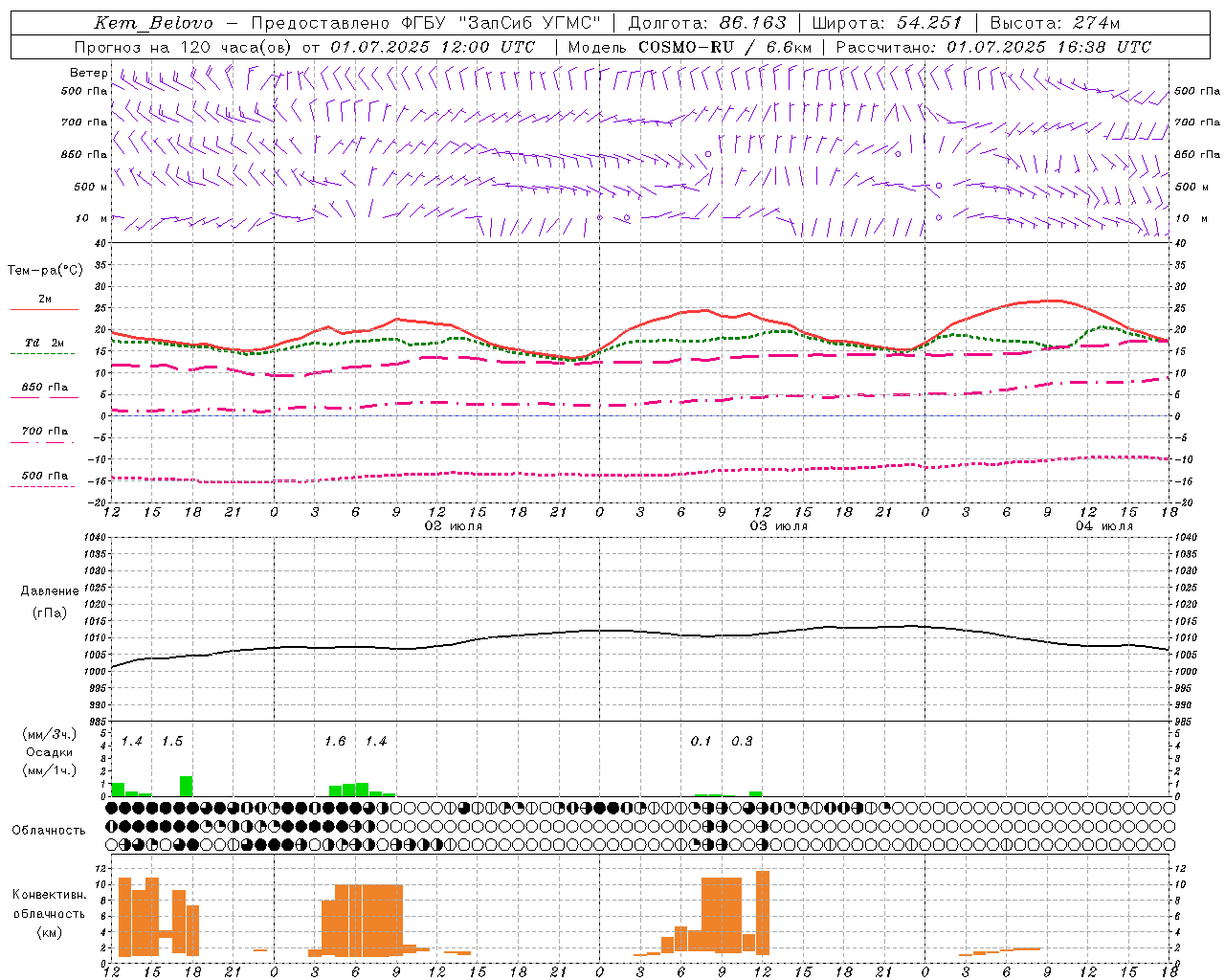Image resolution: width=1225 pixels, height=980 pixels.
Task: Click the elevation value Высота: 274м
Action: tap(1055, 23)
